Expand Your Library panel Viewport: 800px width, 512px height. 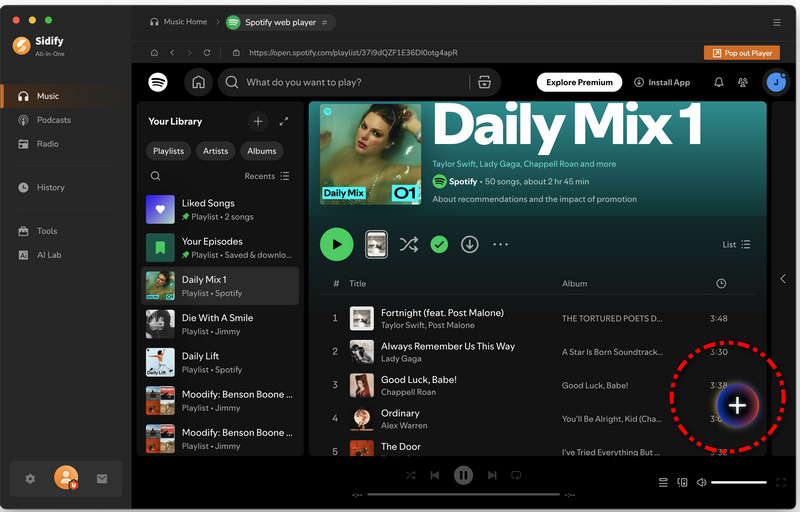click(x=284, y=121)
